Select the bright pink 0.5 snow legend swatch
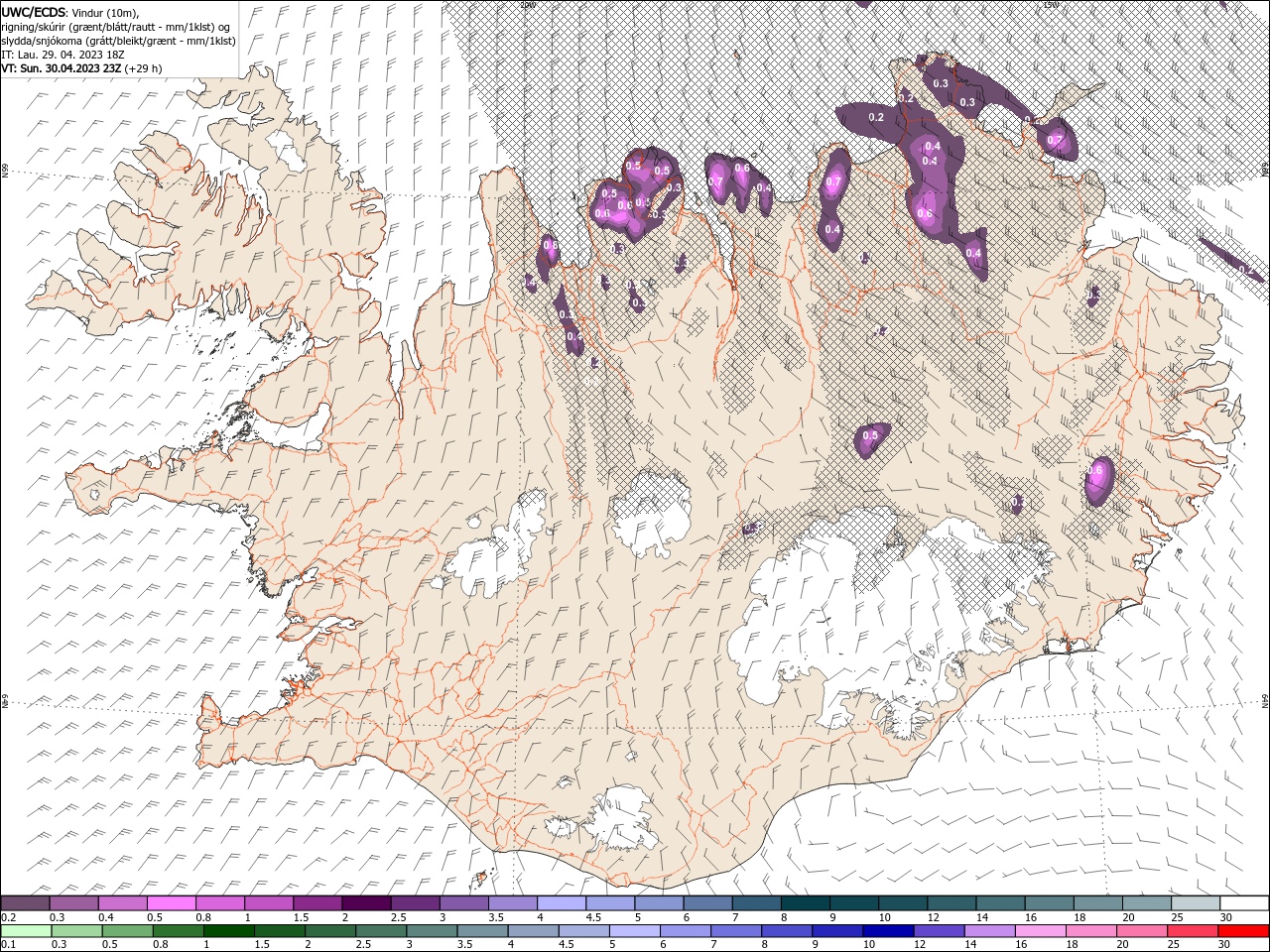Viewport: 1270px width, 952px height. (x=171, y=903)
